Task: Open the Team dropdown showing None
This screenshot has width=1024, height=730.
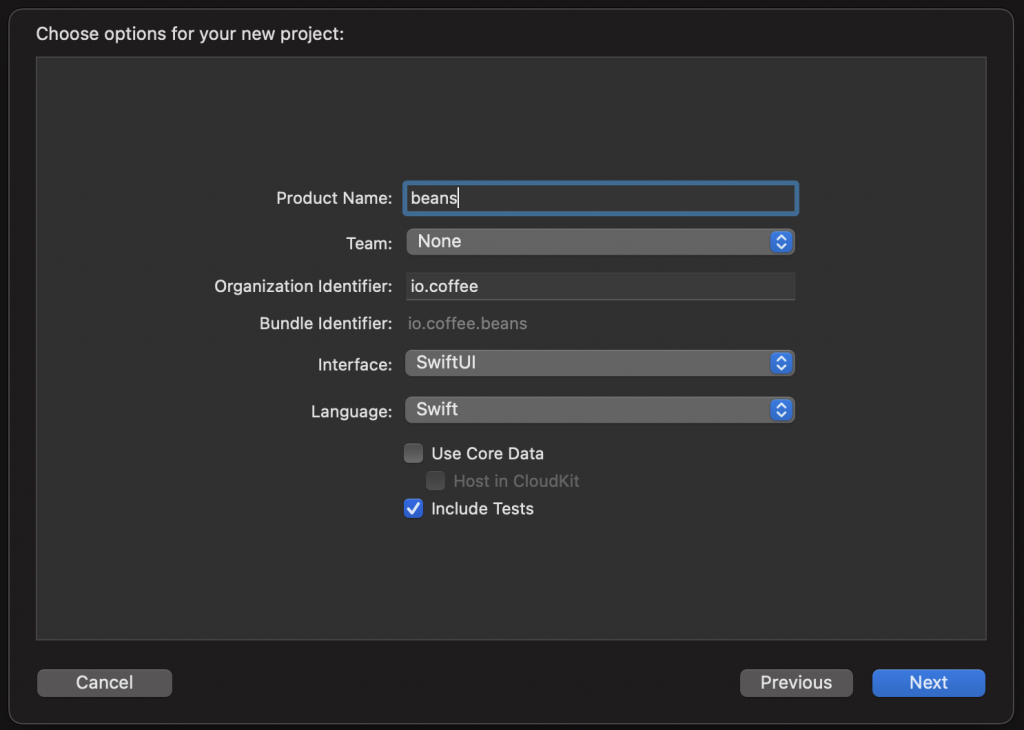Action: point(588,242)
